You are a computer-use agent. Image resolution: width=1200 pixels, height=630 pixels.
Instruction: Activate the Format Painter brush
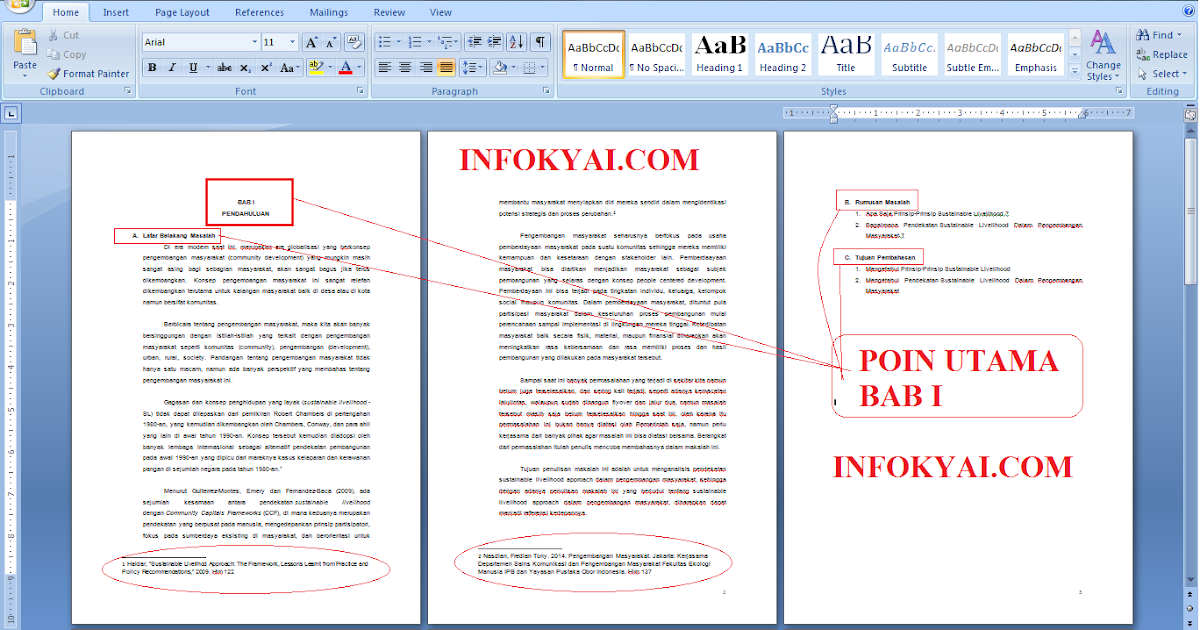point(88,73)
